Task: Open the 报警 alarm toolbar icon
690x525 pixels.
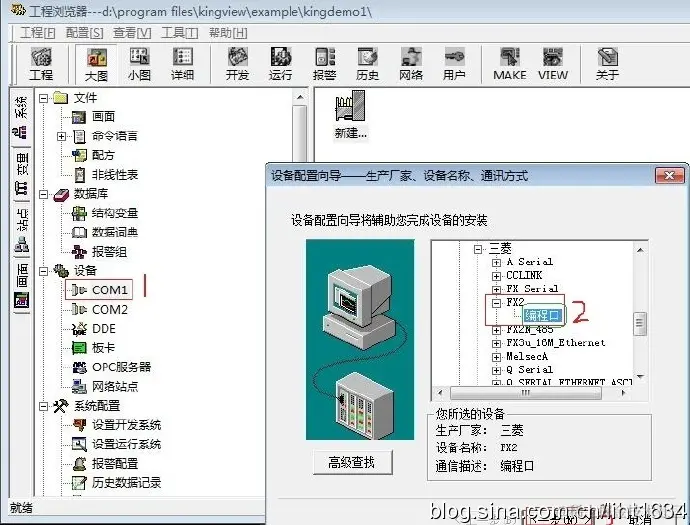Action: click(x=324, y=64)
